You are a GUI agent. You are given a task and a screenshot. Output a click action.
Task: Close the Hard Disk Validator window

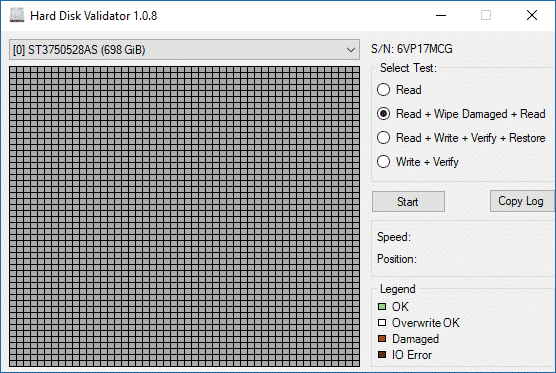pyautogui.click(x=532, y=15)
